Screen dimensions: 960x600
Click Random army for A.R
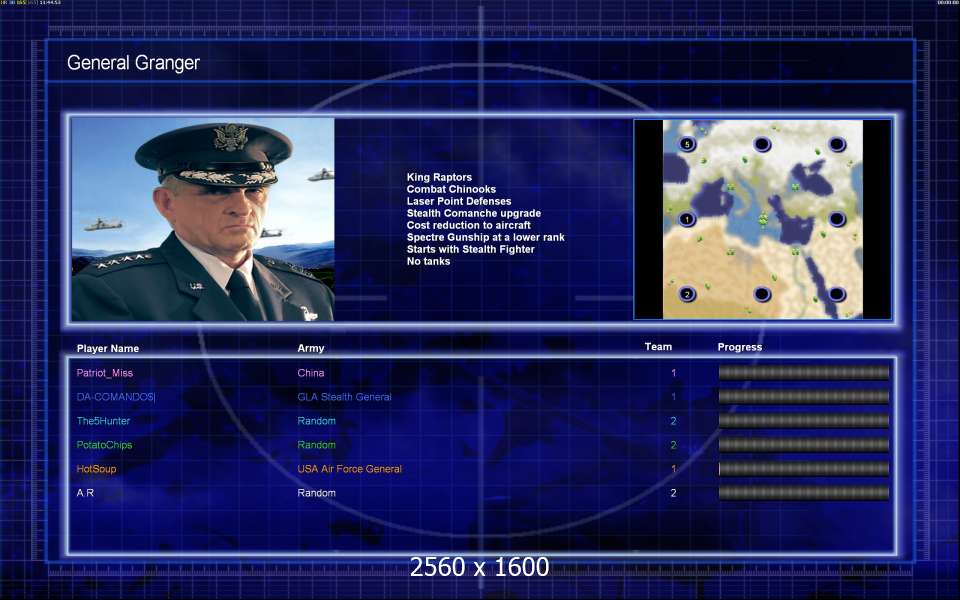317,493
